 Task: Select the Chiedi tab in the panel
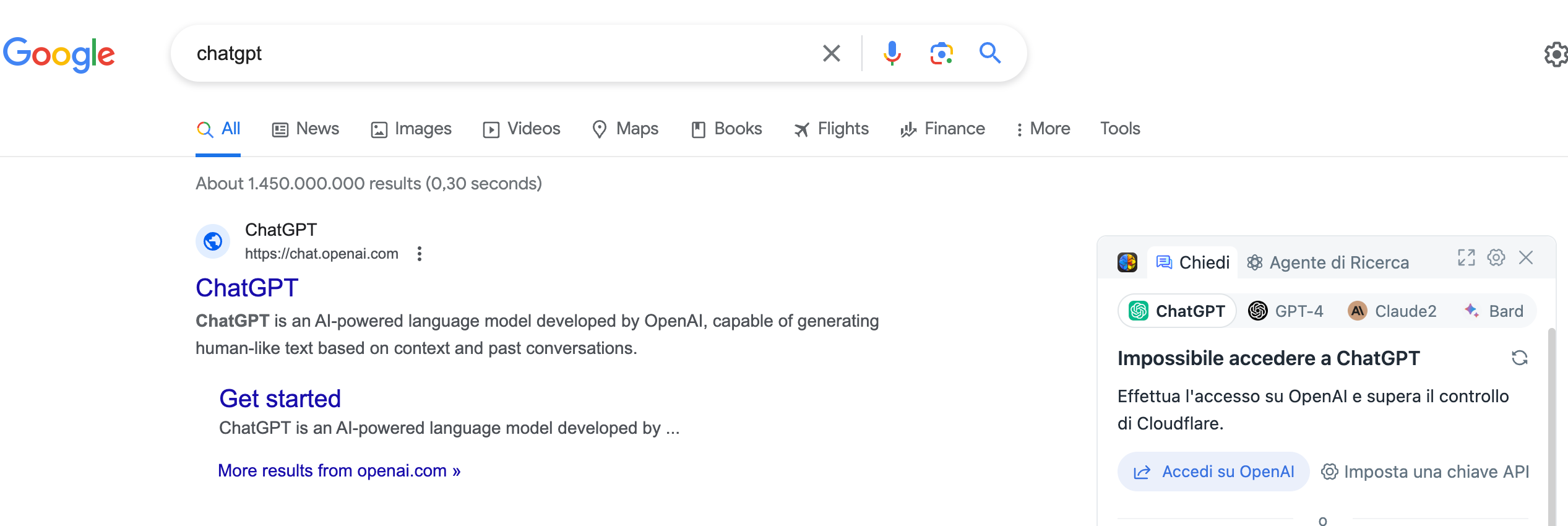pos(1193,262)
